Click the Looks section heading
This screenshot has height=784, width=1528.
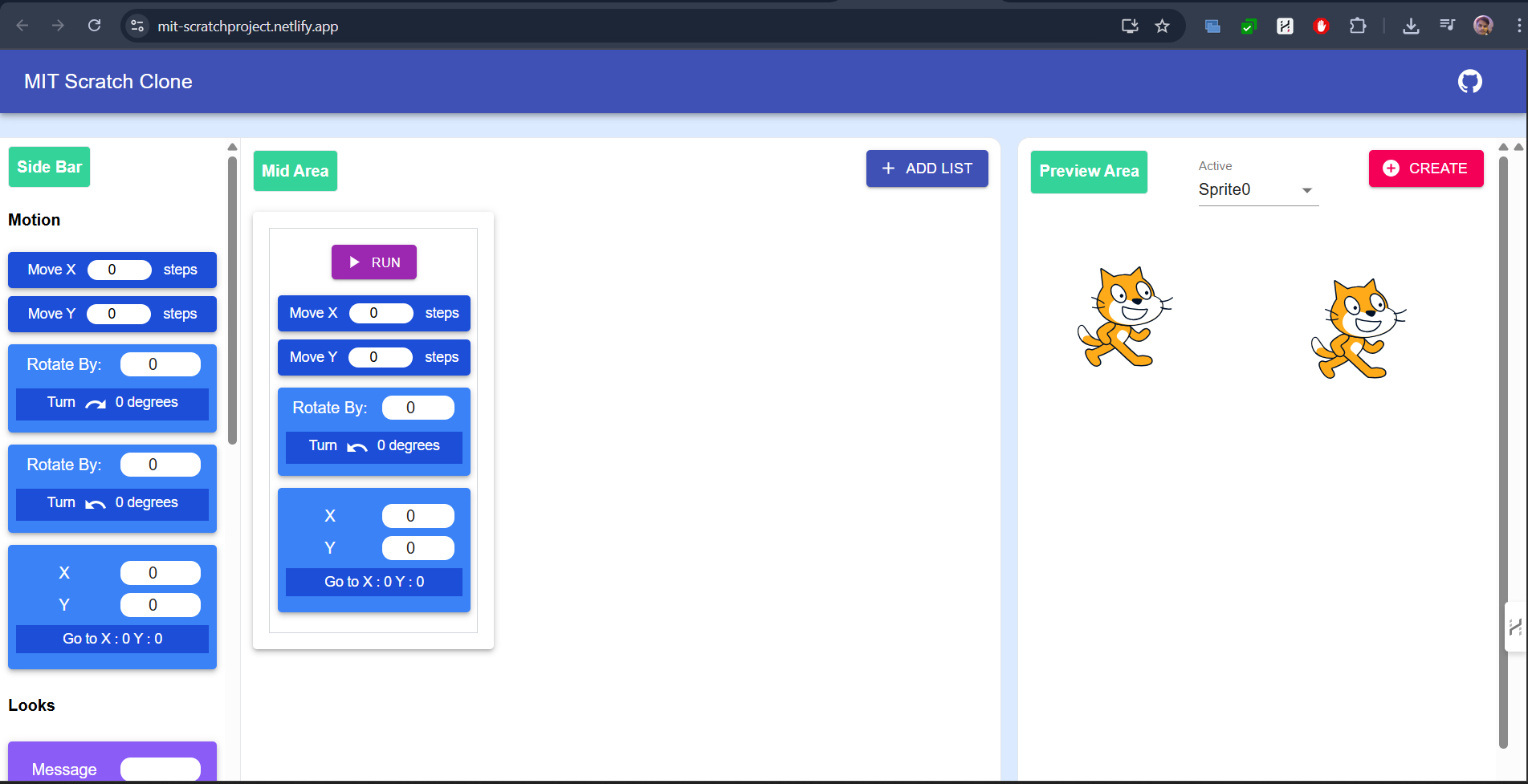pyautogui.click(x=32, y=705)
